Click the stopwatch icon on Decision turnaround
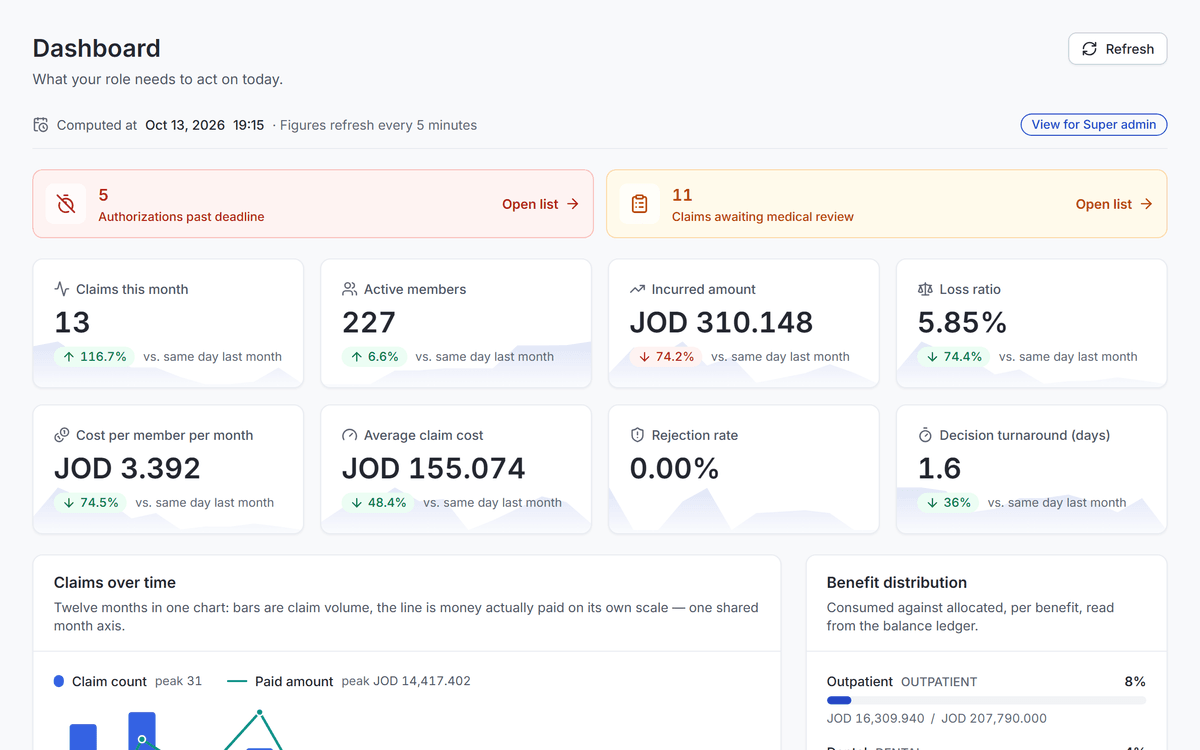The image size is (1200, 750). (x=925, y=435)
